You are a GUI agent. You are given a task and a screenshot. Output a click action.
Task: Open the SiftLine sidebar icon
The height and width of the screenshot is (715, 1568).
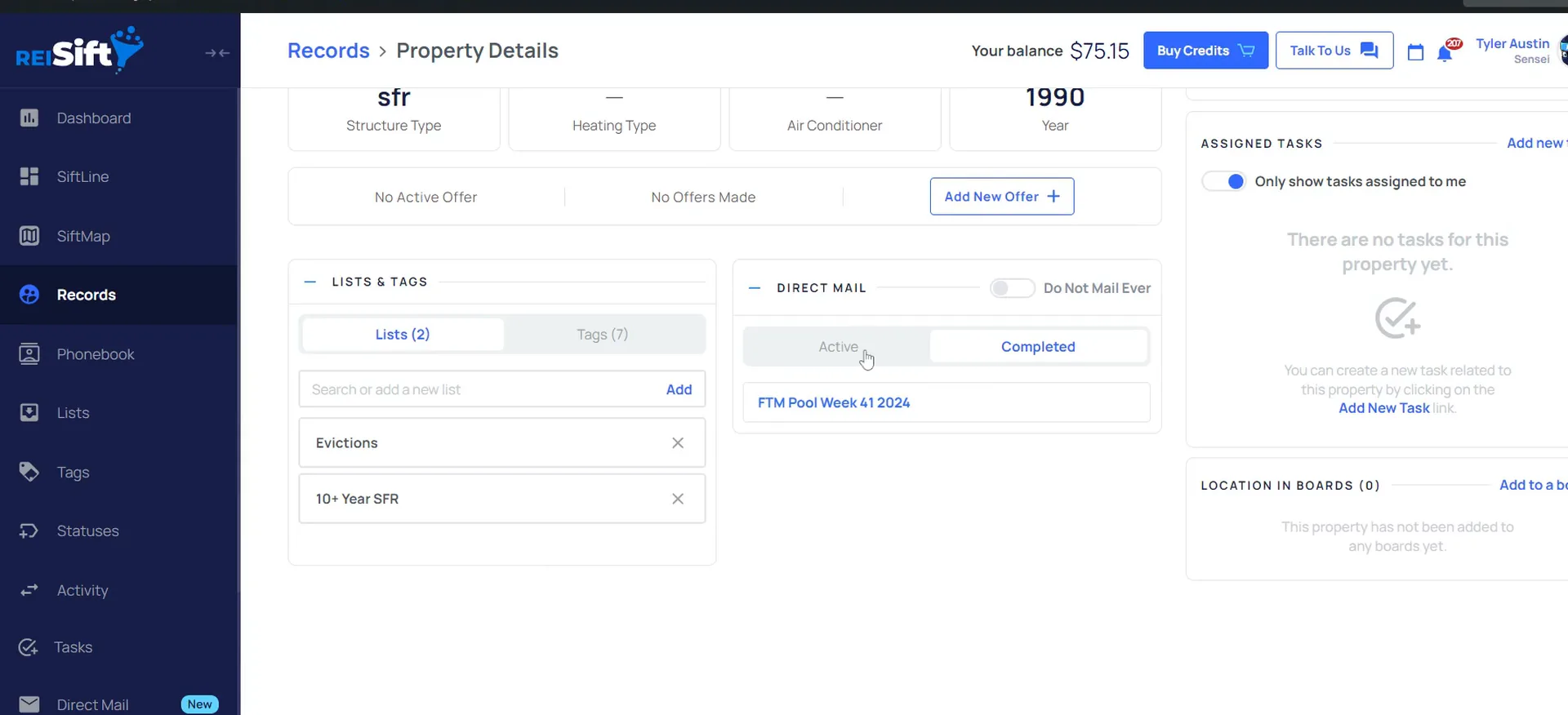point(29,176)
